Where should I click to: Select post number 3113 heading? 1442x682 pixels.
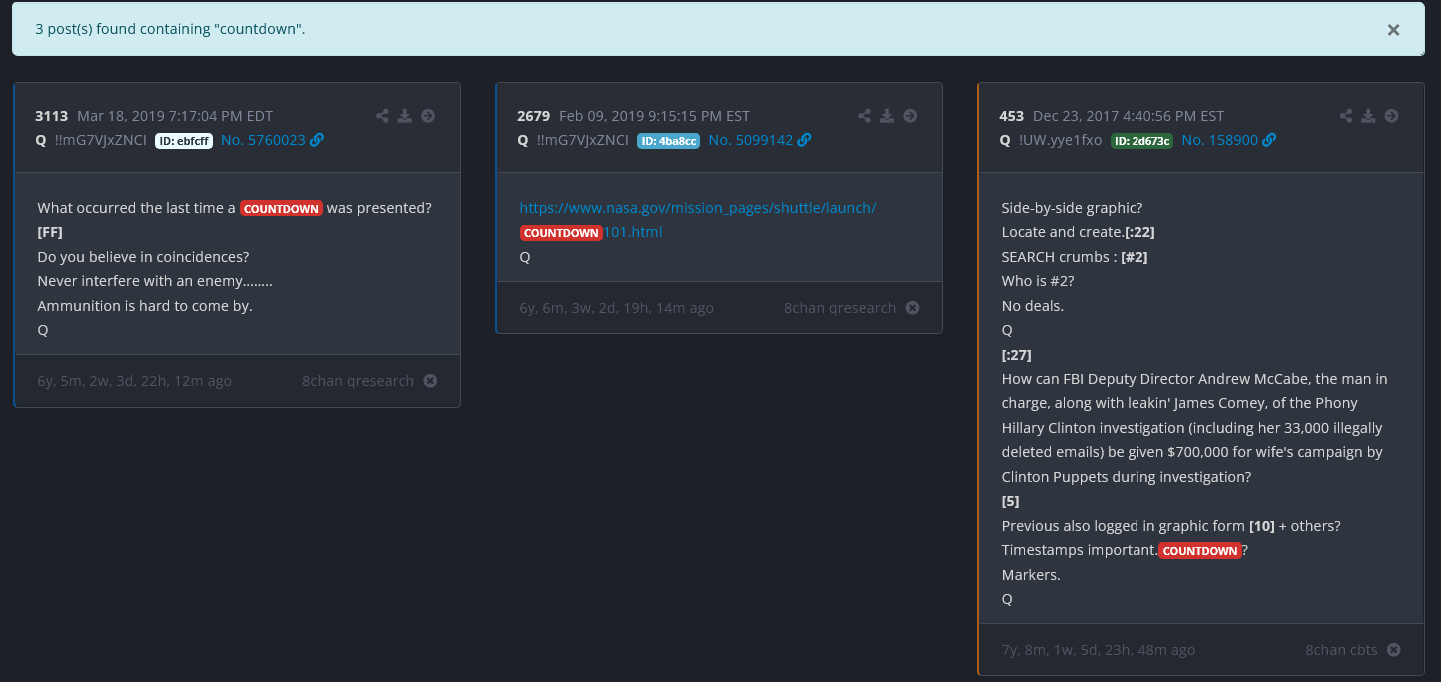pyautogui.click(x=53, y=116)
